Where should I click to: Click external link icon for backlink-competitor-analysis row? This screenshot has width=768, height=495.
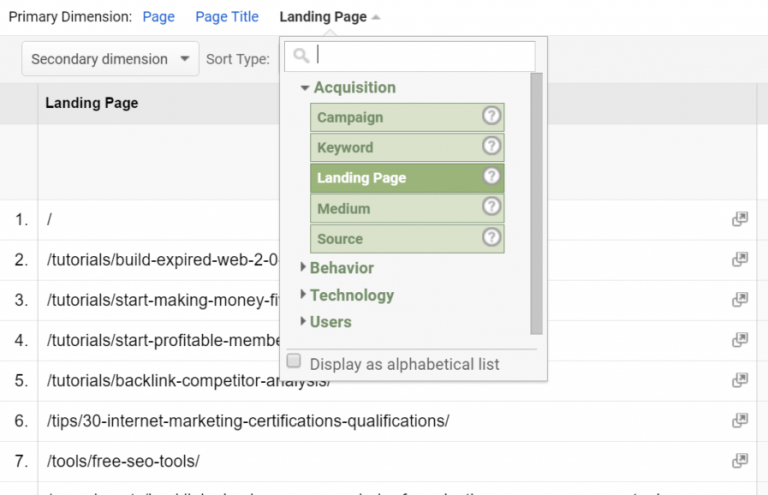[x=740, y=380]
